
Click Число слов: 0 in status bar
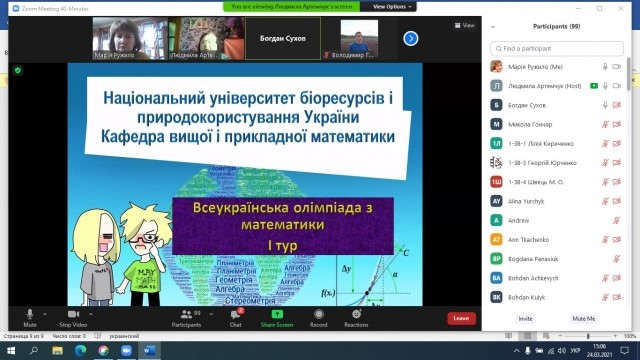coord(69,336)
